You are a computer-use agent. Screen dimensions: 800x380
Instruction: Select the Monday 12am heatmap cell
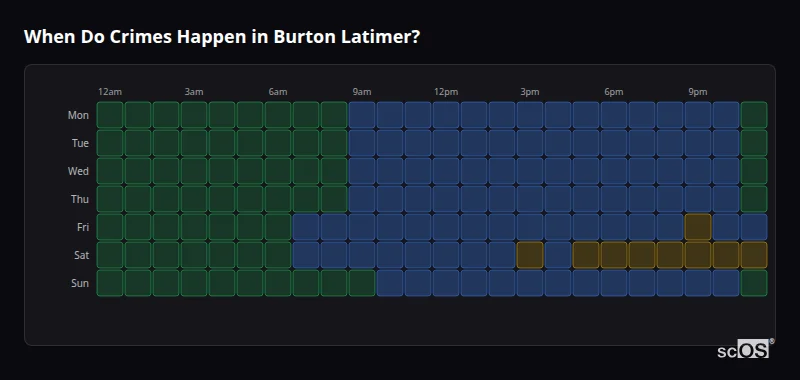pos(110,115)
